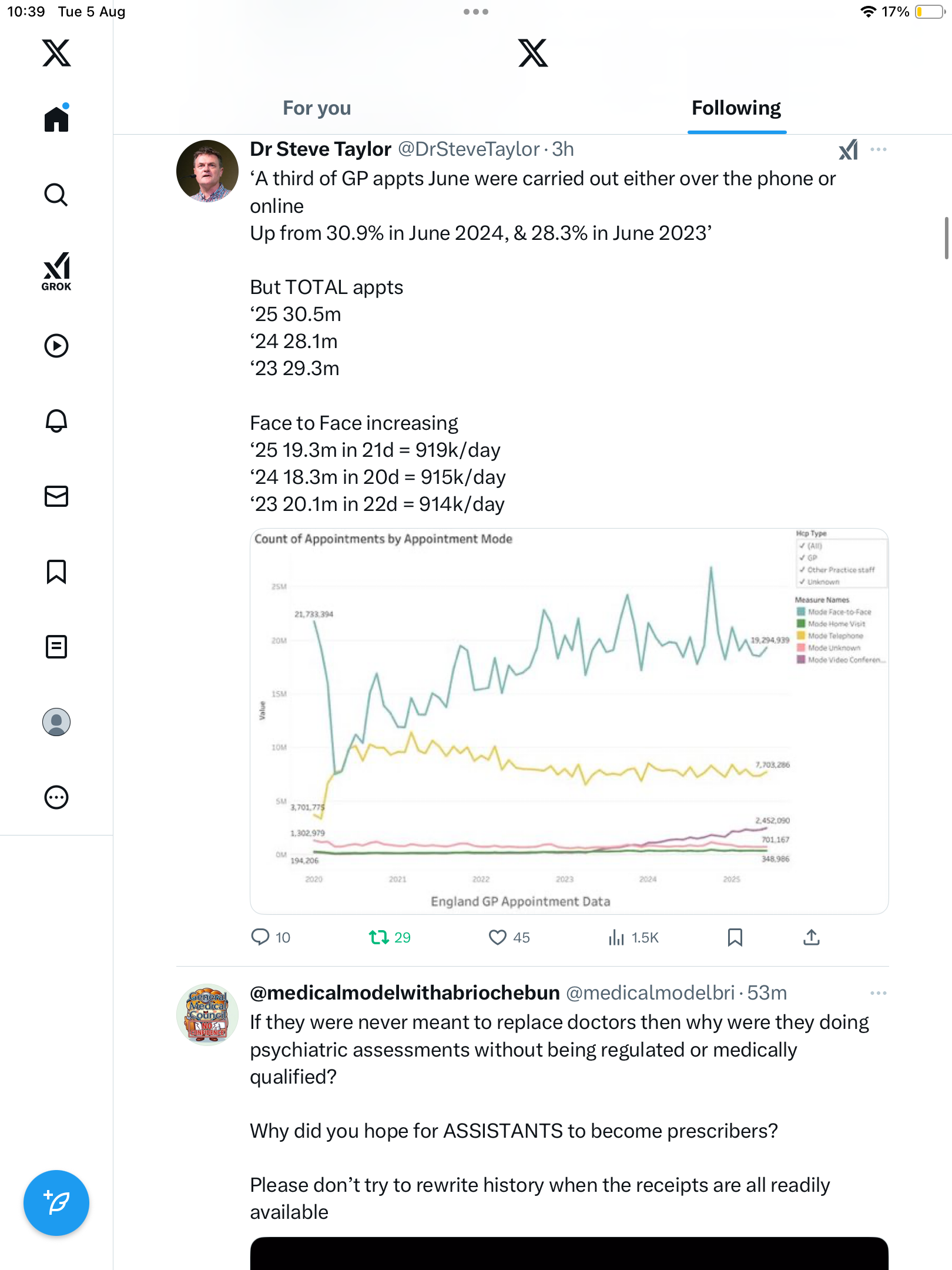Open the Lists icon in sidebar

click(x=56, y=647)
